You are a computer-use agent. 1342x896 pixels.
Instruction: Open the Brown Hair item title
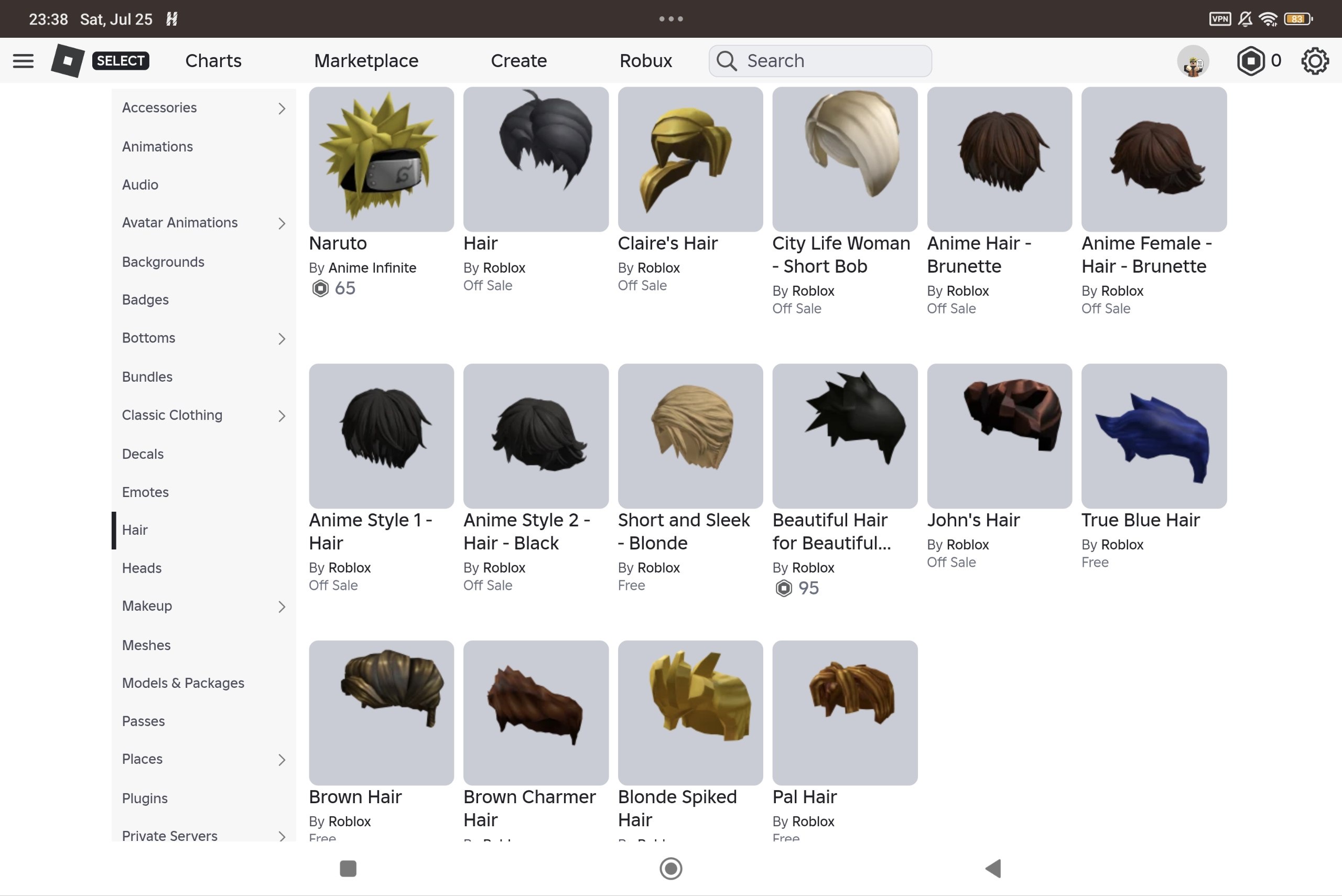tap(355, 796)
